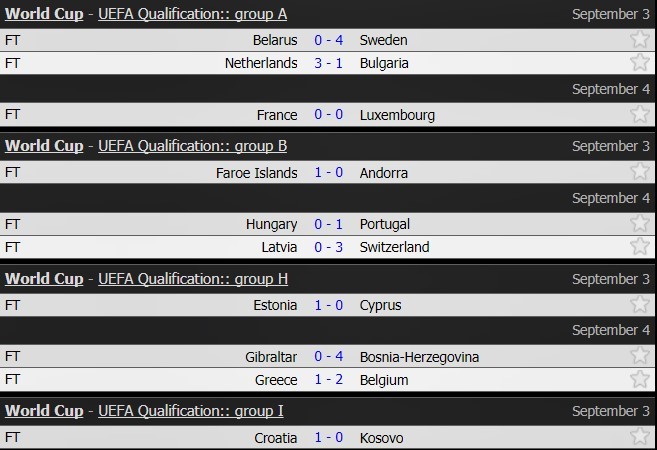Favorite the Gibraltar vs Bosnia-Herzegovina match
Screen dimensions: 657x450
[640, 357]
